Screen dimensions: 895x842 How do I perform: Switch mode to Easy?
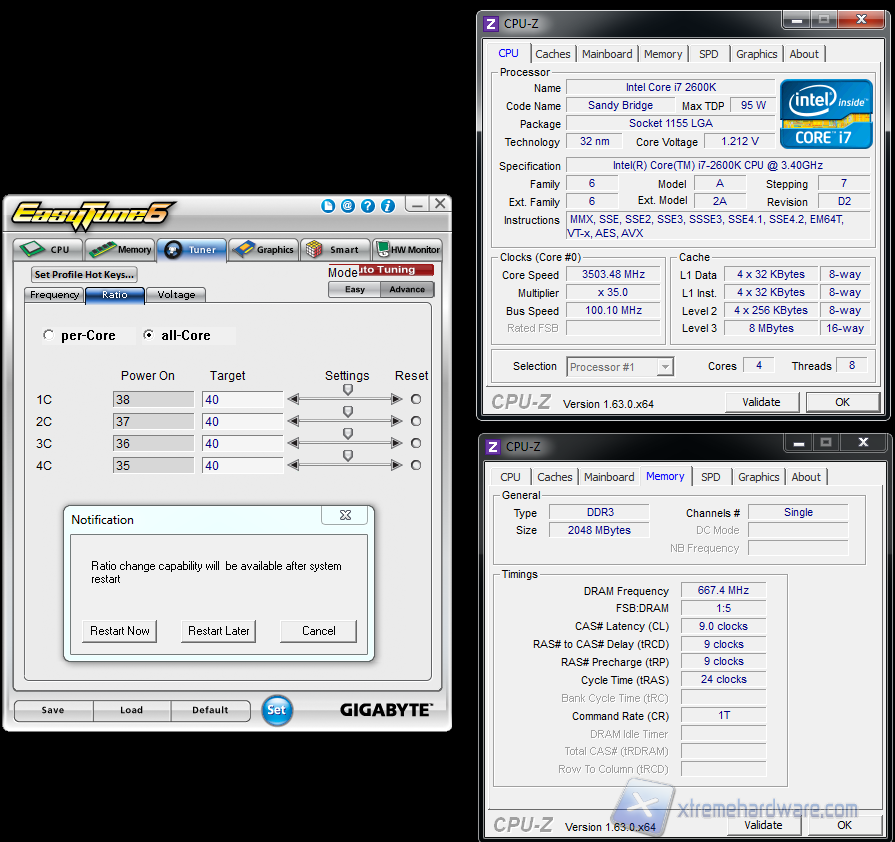coord(354,290)
